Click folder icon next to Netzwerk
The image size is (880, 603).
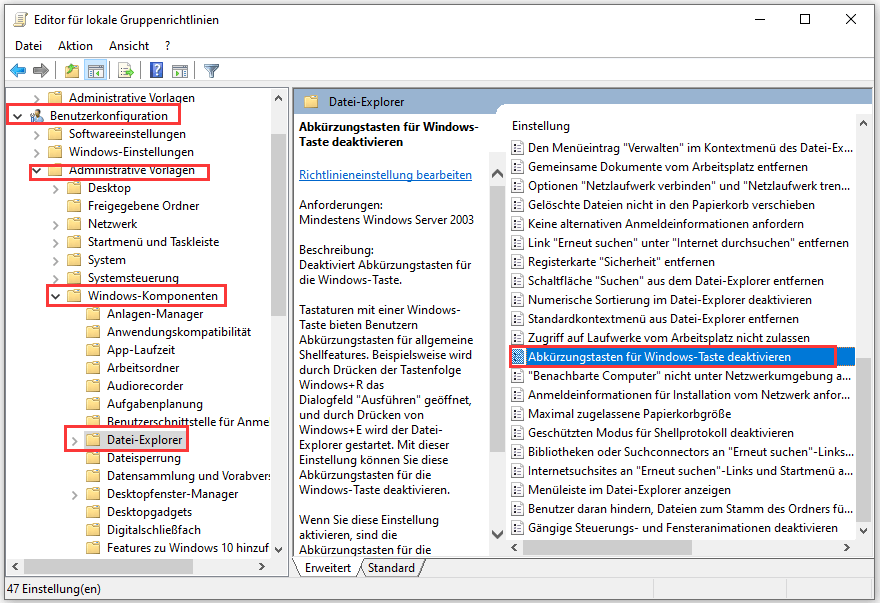(x=74, y=223)
